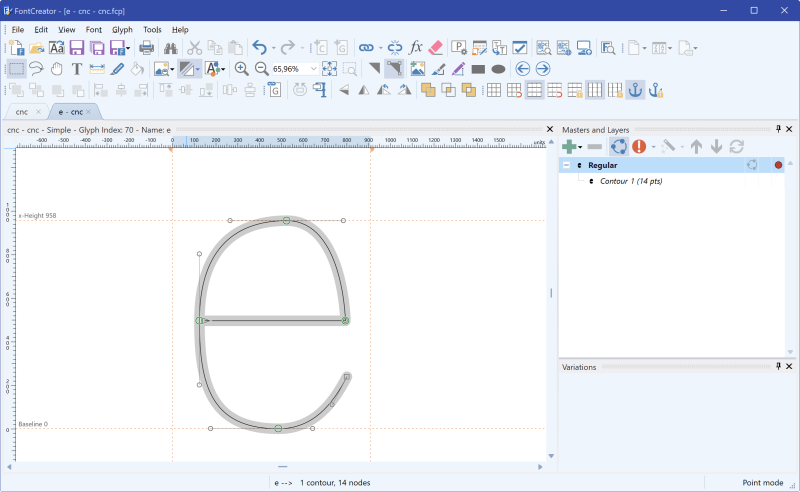Collapse the Regular master tree node
800x492 pixels.
coord(566,165)
